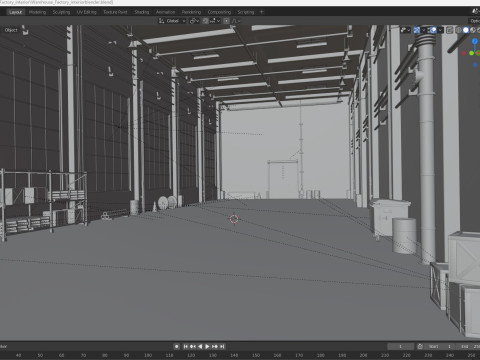Click the green Y axis gizmo handle
The image size is (480, 360).
point(471,53)
